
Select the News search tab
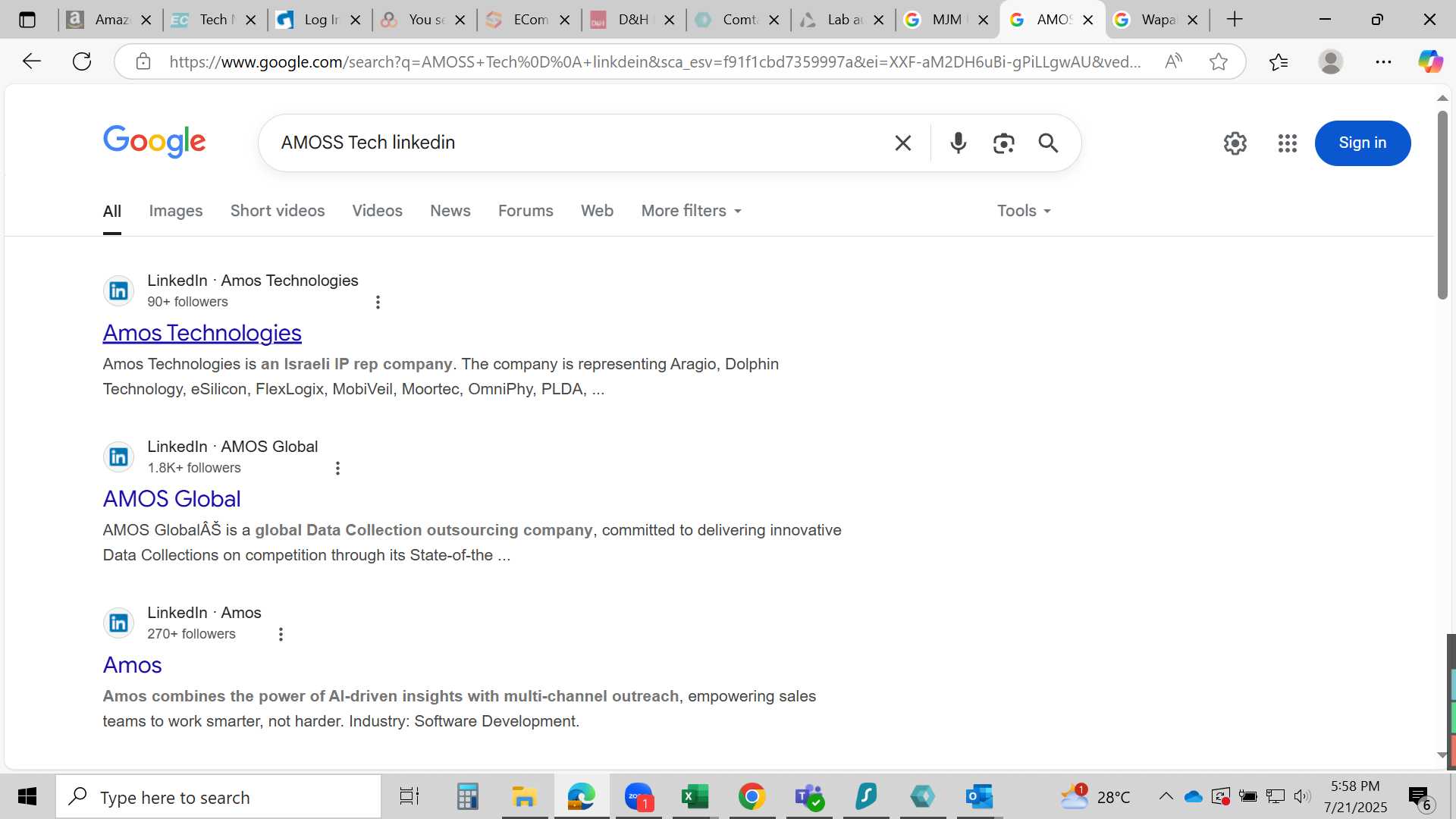pyautogui.click(x=450, y=211)
